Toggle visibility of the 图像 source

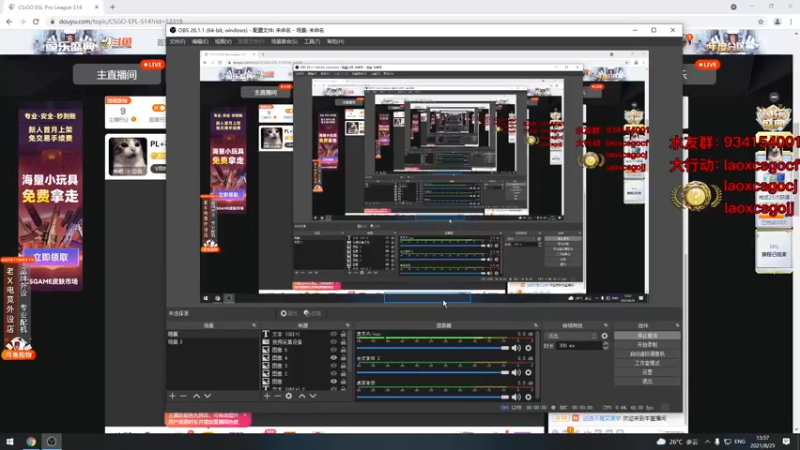pos(334,381)
